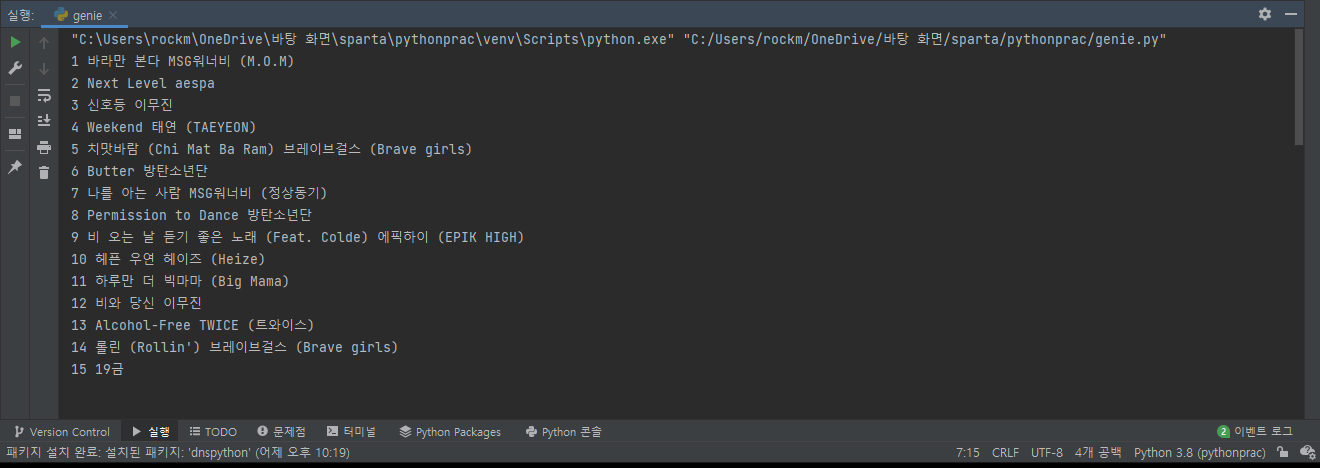Restore layout icon in left sidebar
Screen dimensions: 1320x468
(x=15, y=134)
